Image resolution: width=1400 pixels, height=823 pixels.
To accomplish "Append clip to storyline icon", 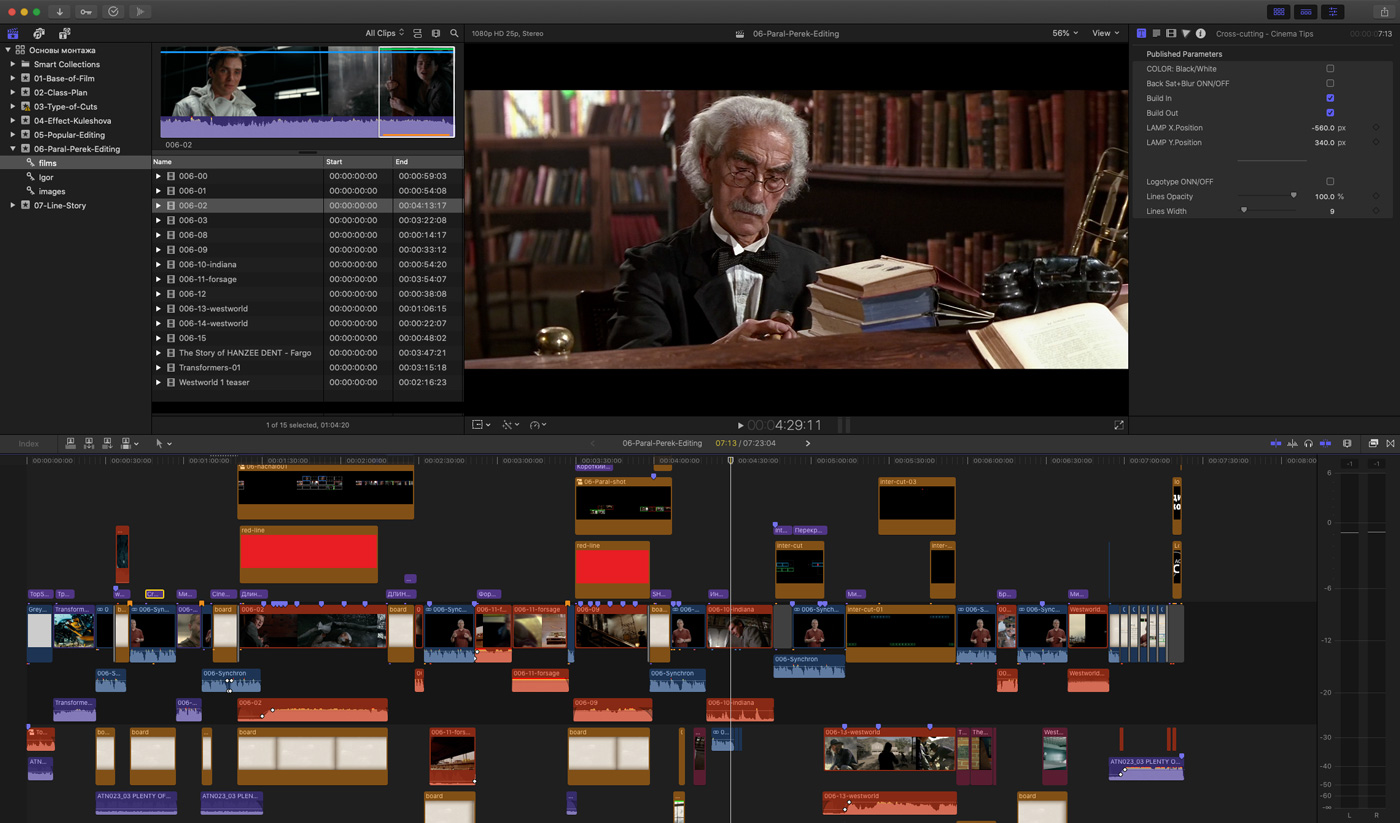I will (x=107, y=443).
